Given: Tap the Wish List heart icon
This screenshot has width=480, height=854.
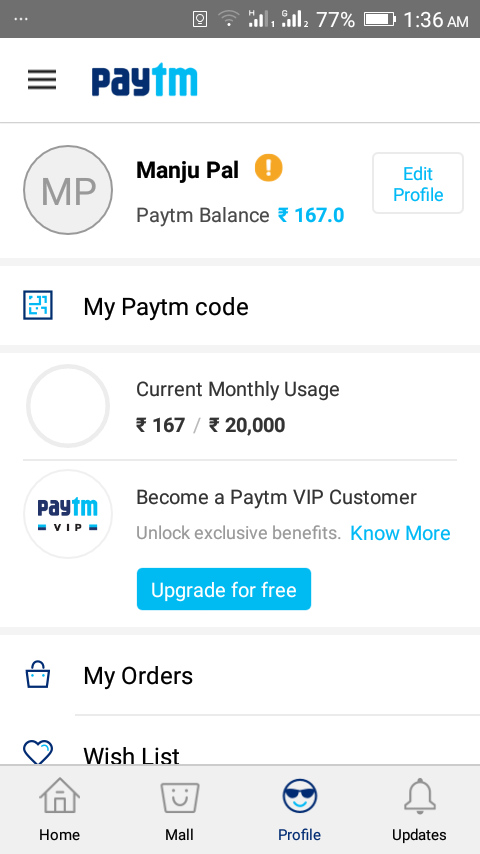Looking at the screenshot, I should click(x=38, y=752).
